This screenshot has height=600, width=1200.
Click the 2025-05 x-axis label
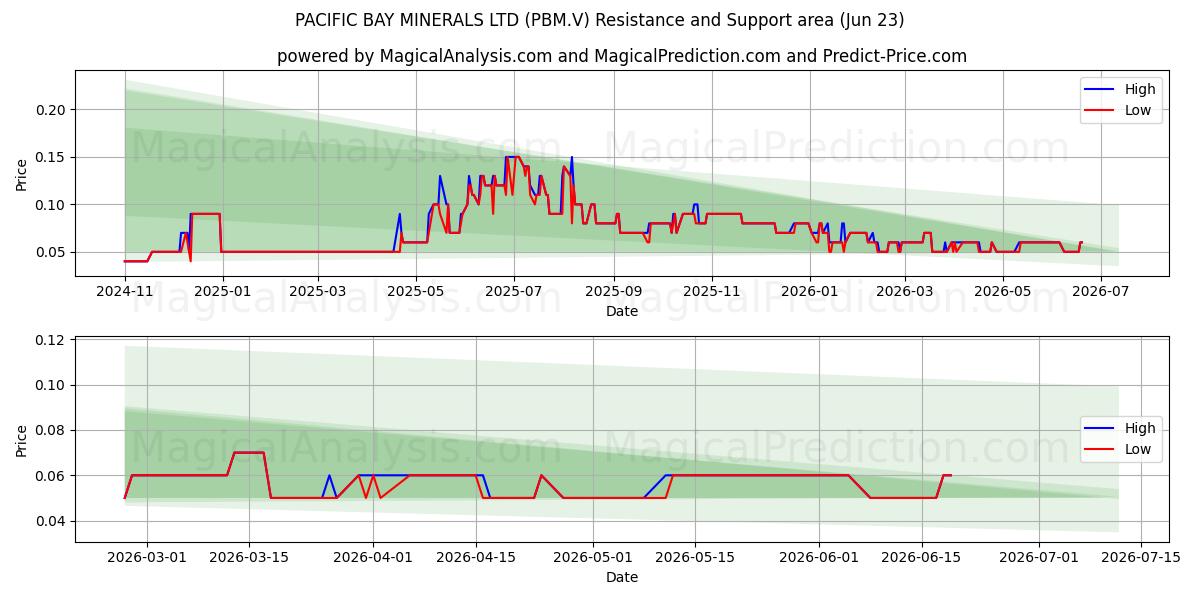(415, 291)
